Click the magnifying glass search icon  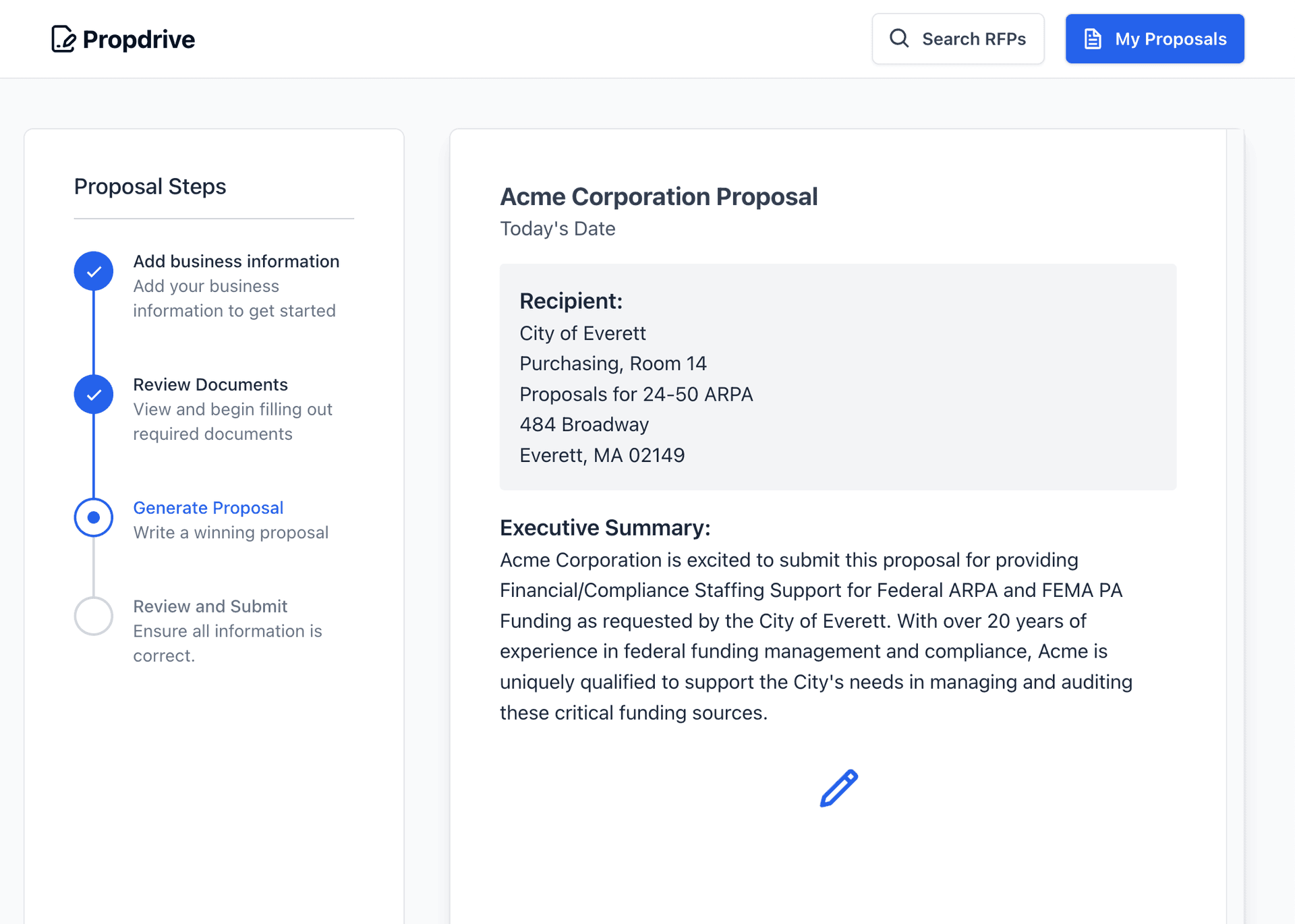(x=899, y=38)
